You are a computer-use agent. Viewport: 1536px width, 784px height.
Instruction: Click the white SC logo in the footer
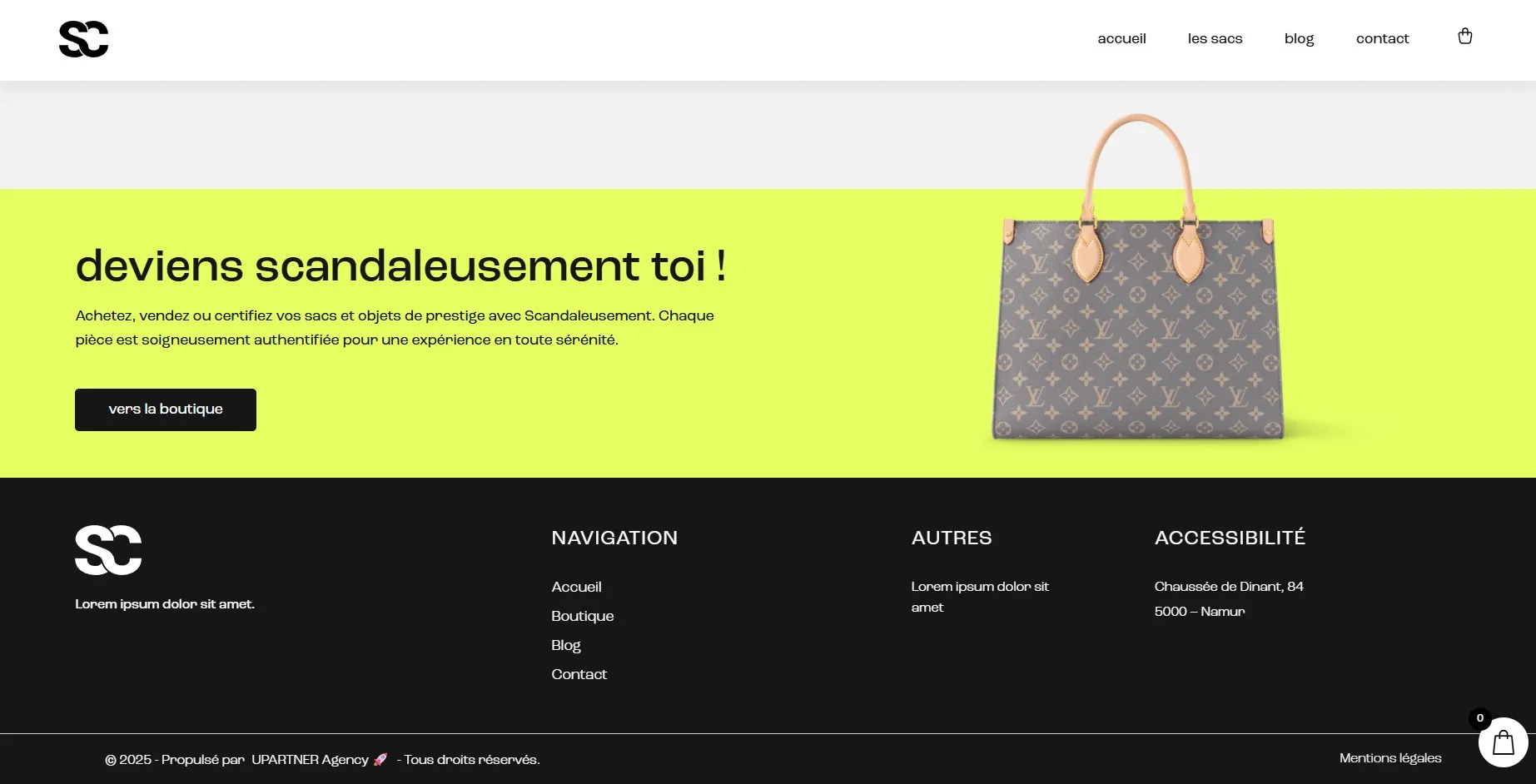[x=108, y=550]
